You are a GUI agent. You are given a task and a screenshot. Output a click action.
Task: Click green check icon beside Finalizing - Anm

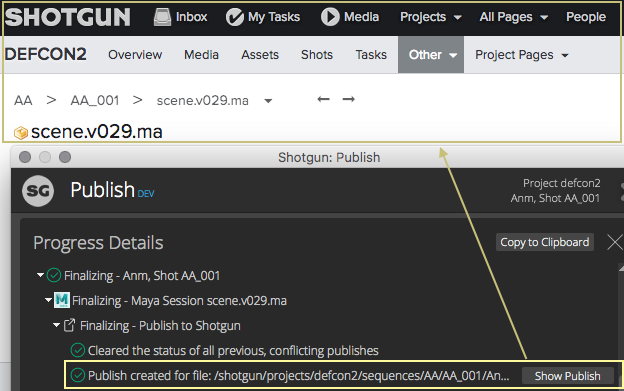(54, 275)
